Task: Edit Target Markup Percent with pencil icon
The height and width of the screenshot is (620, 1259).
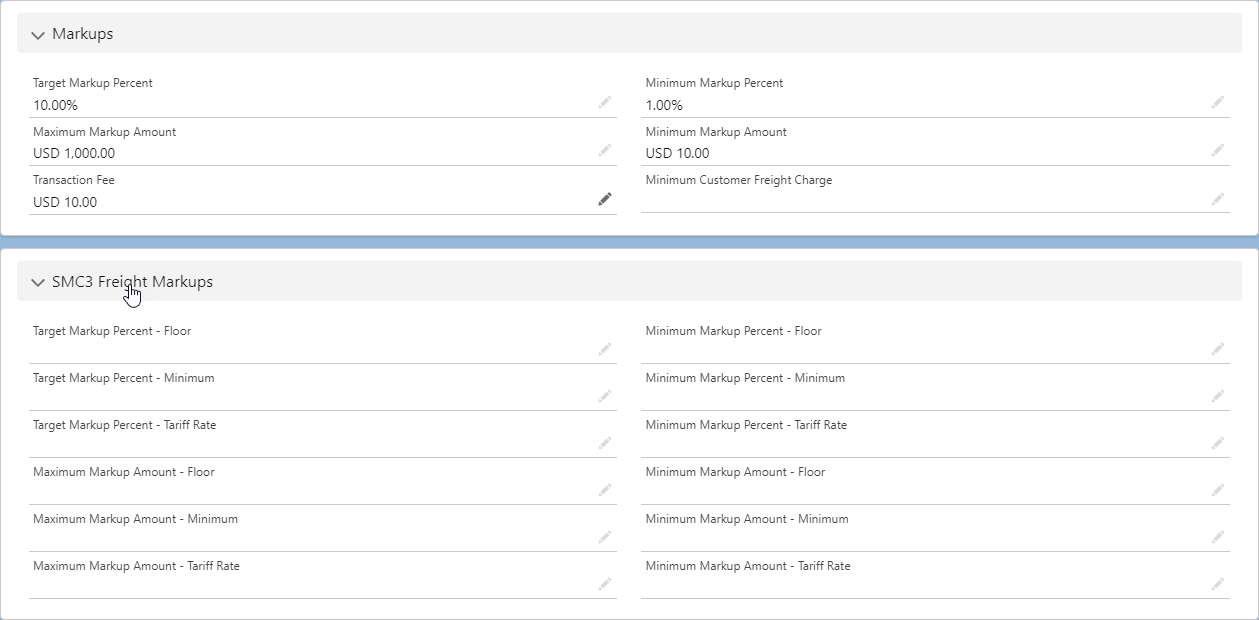Action: [x=605, y=102]
